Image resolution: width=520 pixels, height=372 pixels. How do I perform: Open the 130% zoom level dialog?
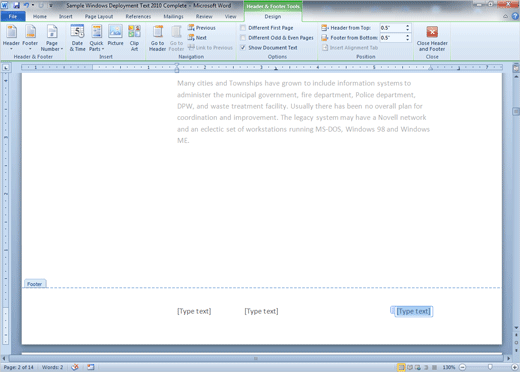[x=449, y=367]
